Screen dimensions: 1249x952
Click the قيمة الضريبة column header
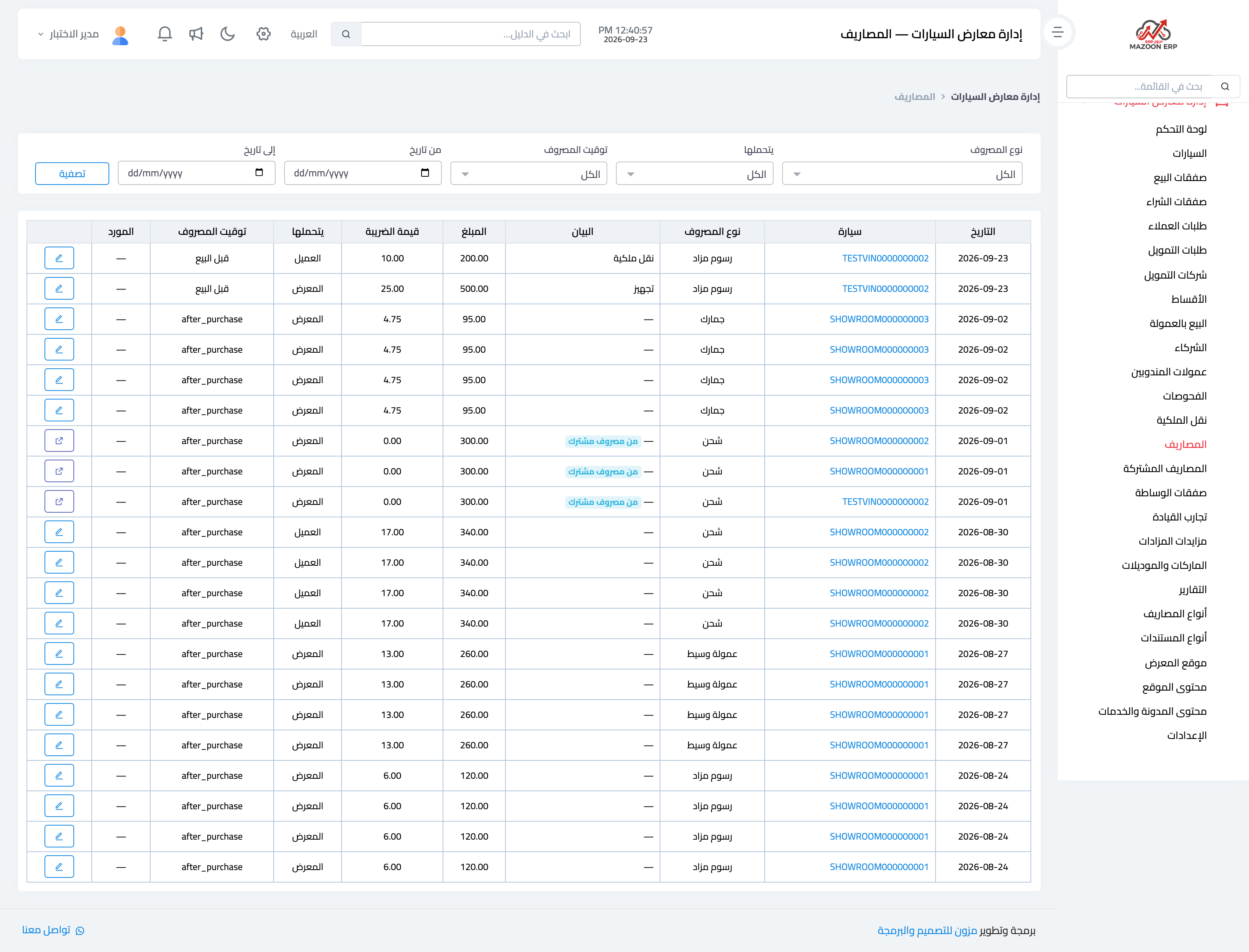tap(392, 232)
